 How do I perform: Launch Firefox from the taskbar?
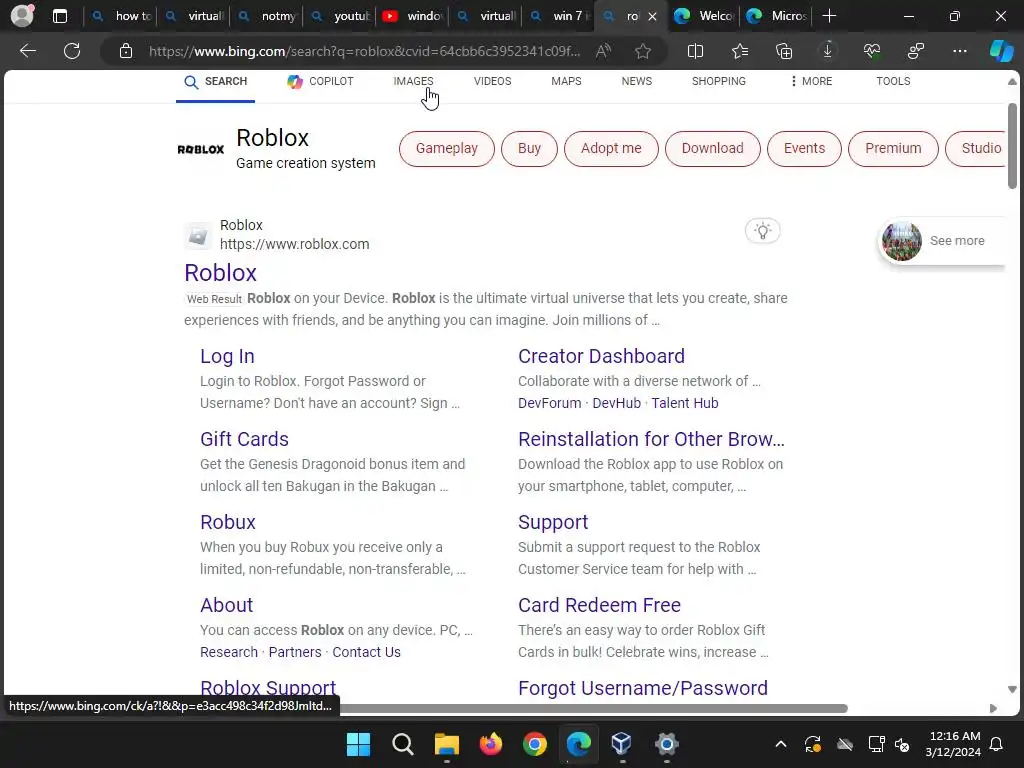coord(490,744)
